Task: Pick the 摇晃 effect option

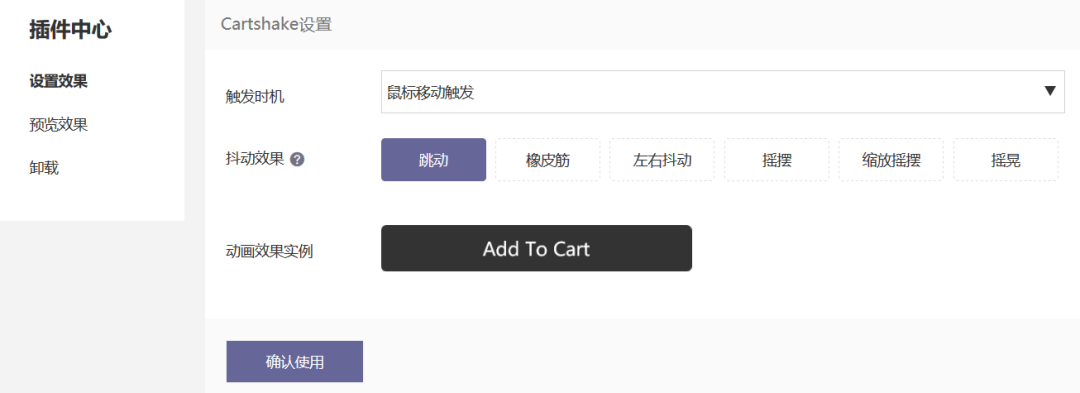Action: tap(1005, 160)
